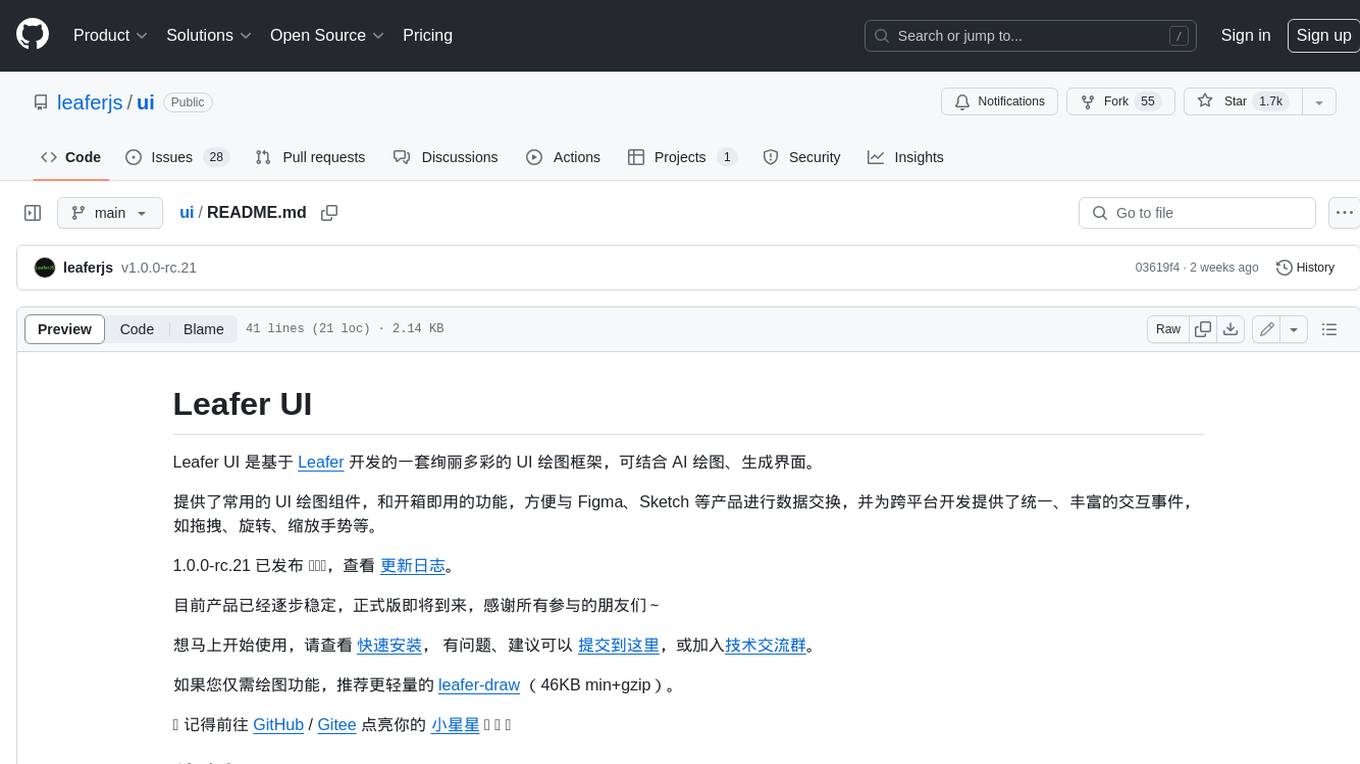Viewport: 1360px width, 764px height.
Task: Open the Open Source dropdown
Action: pyautogui.click(x=327, y=35)
